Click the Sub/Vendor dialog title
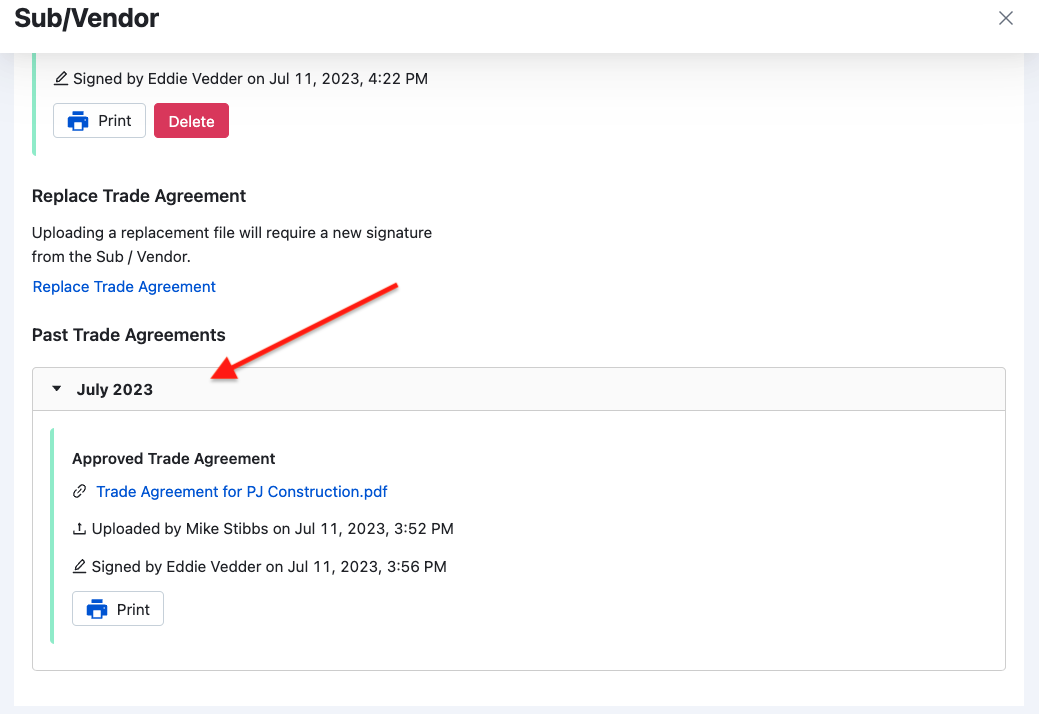Screen dimensions: 1039x714 (87, 19)
